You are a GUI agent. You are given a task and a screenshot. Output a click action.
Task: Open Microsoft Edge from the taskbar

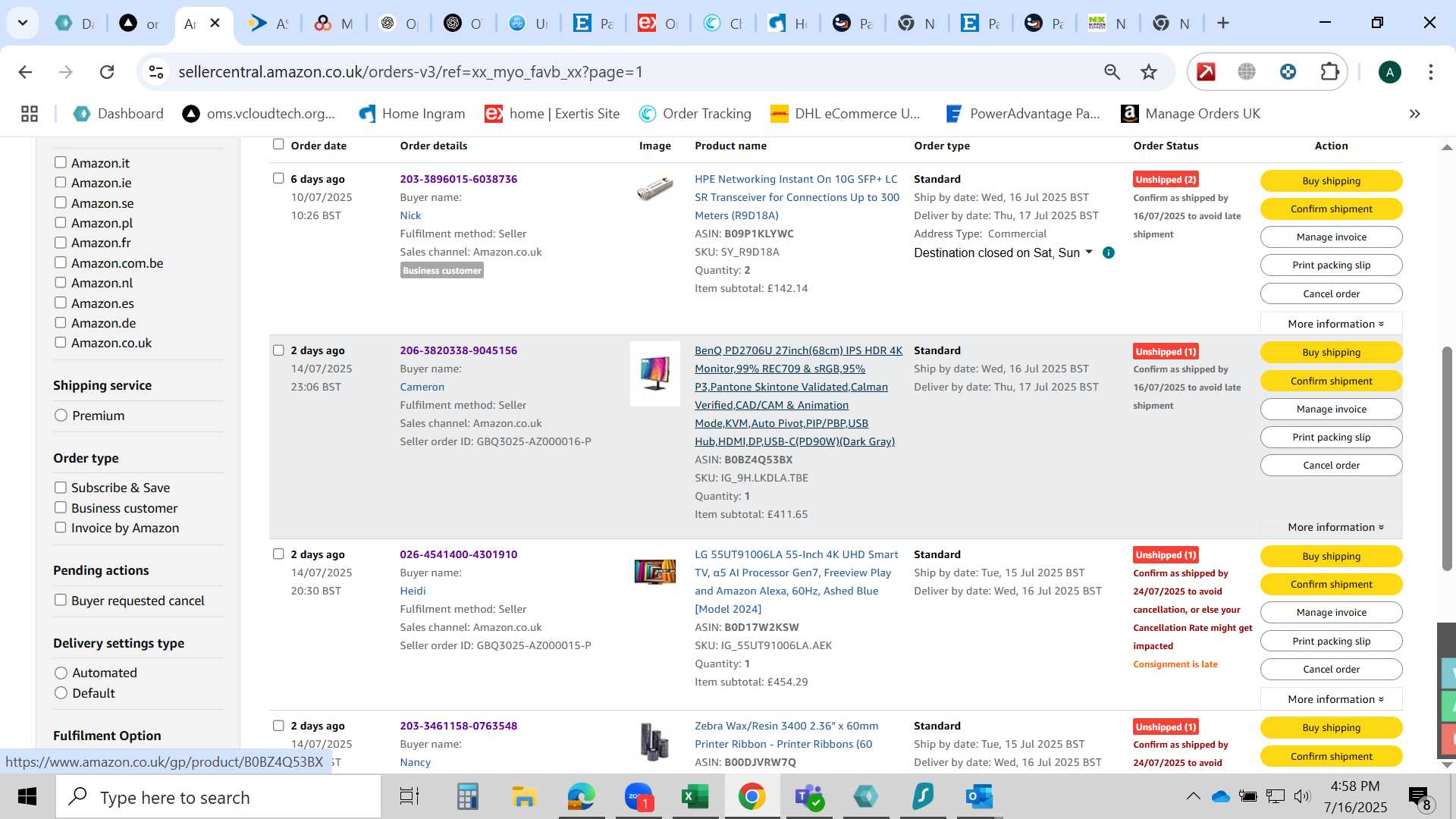[x=581, y=797]
